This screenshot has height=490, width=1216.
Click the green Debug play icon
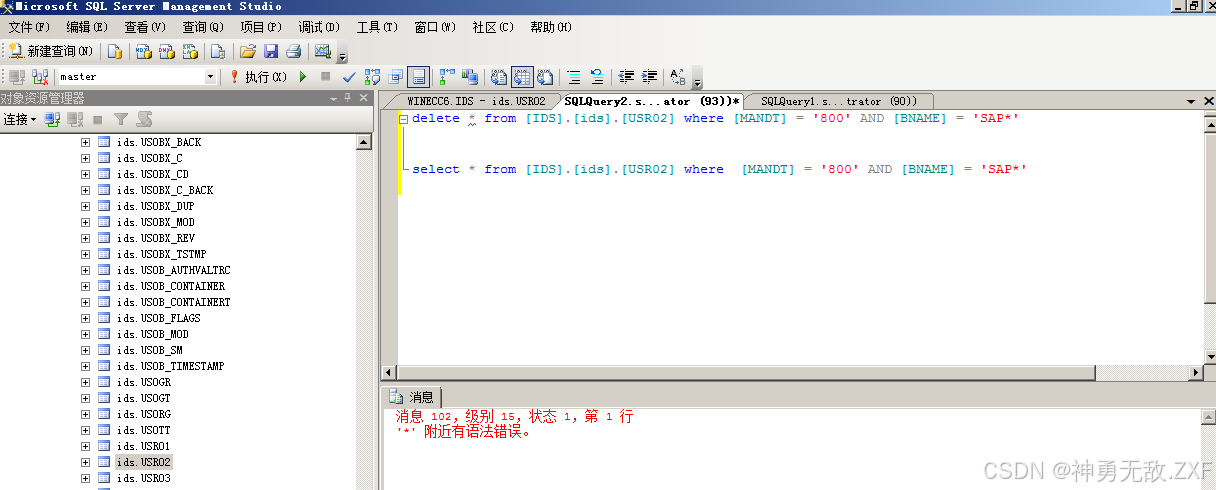(x=303, y=76)
